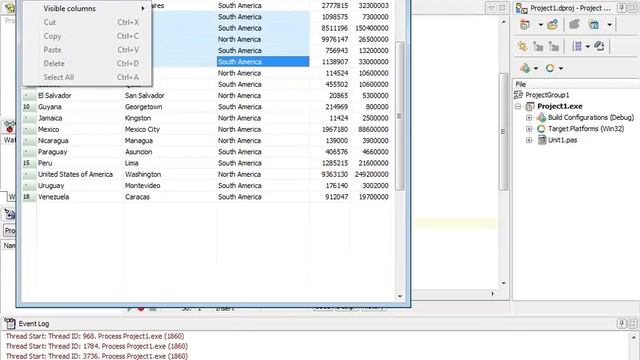This screenshot has width=640, height=360.
Task: Expand the Unit1.pas tree node
Action: [529, 140]
